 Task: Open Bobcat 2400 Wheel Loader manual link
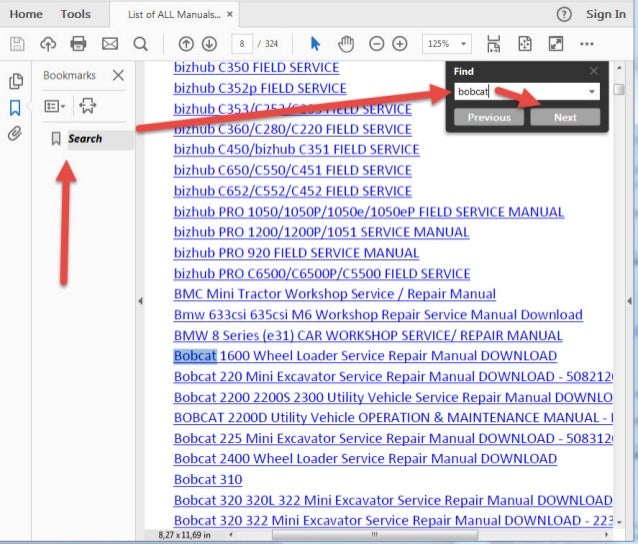tap(365, 459)
